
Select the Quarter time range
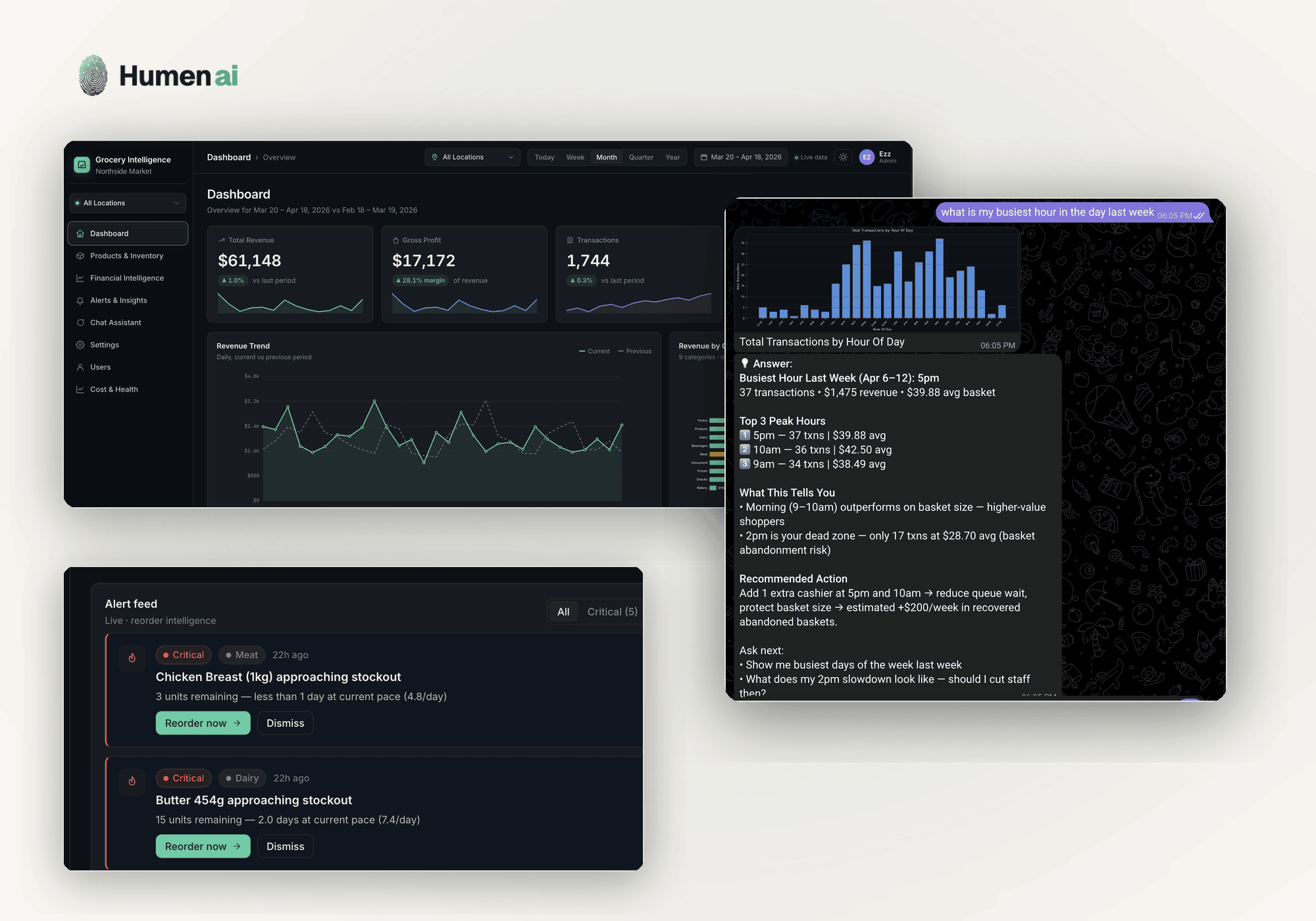641,157
